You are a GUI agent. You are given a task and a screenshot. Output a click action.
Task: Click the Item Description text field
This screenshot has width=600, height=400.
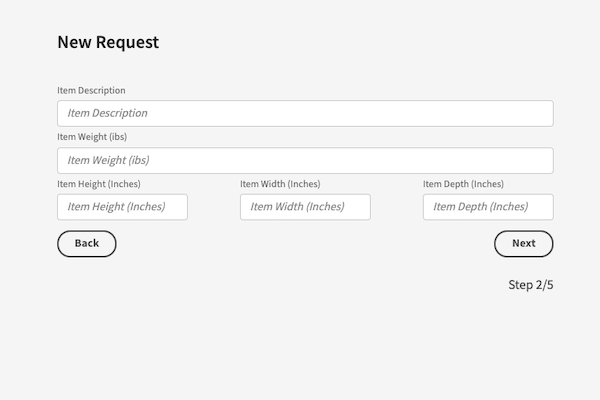tap(305, 113)
